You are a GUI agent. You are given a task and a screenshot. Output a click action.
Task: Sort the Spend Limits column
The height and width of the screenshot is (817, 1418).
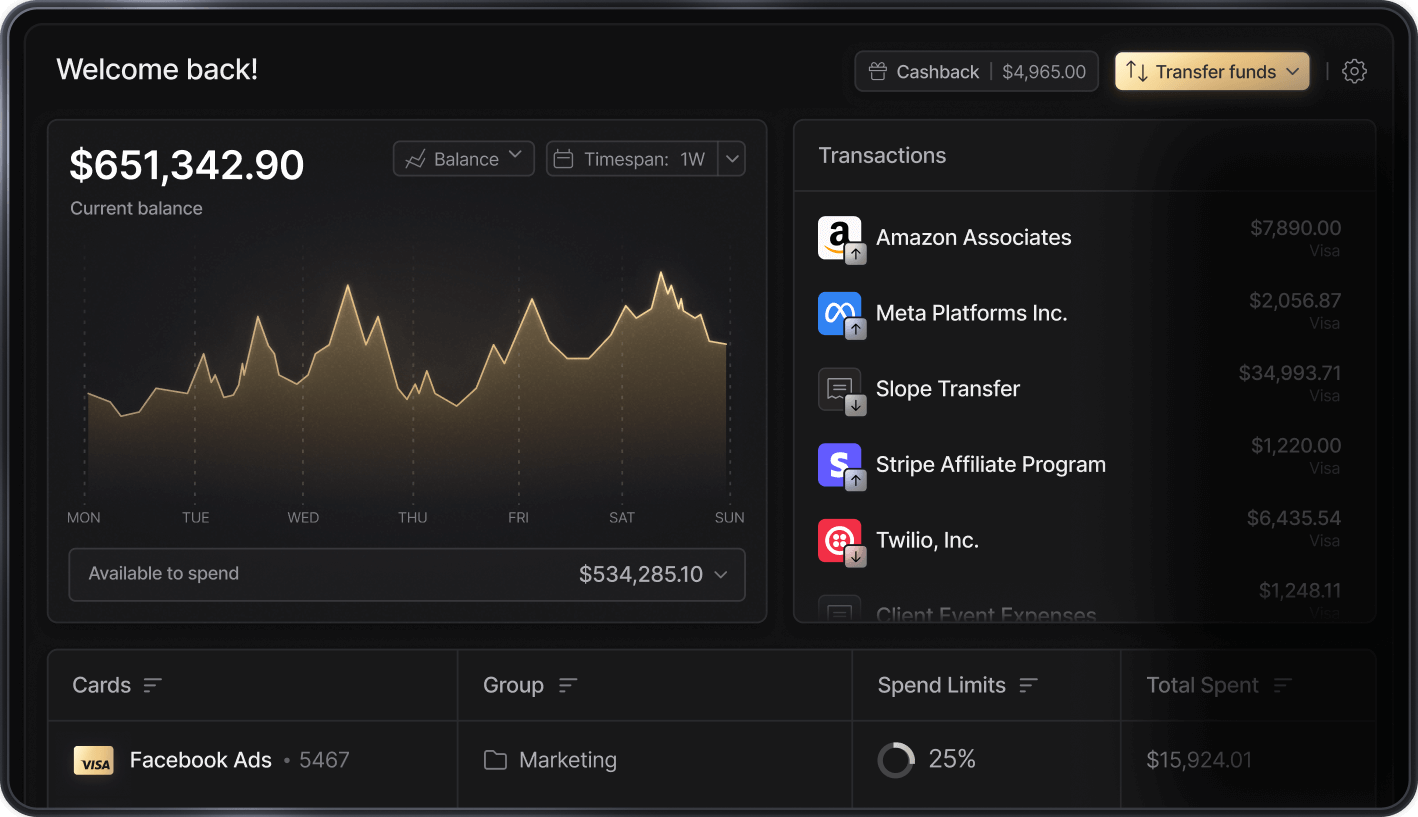(1028, 686)
